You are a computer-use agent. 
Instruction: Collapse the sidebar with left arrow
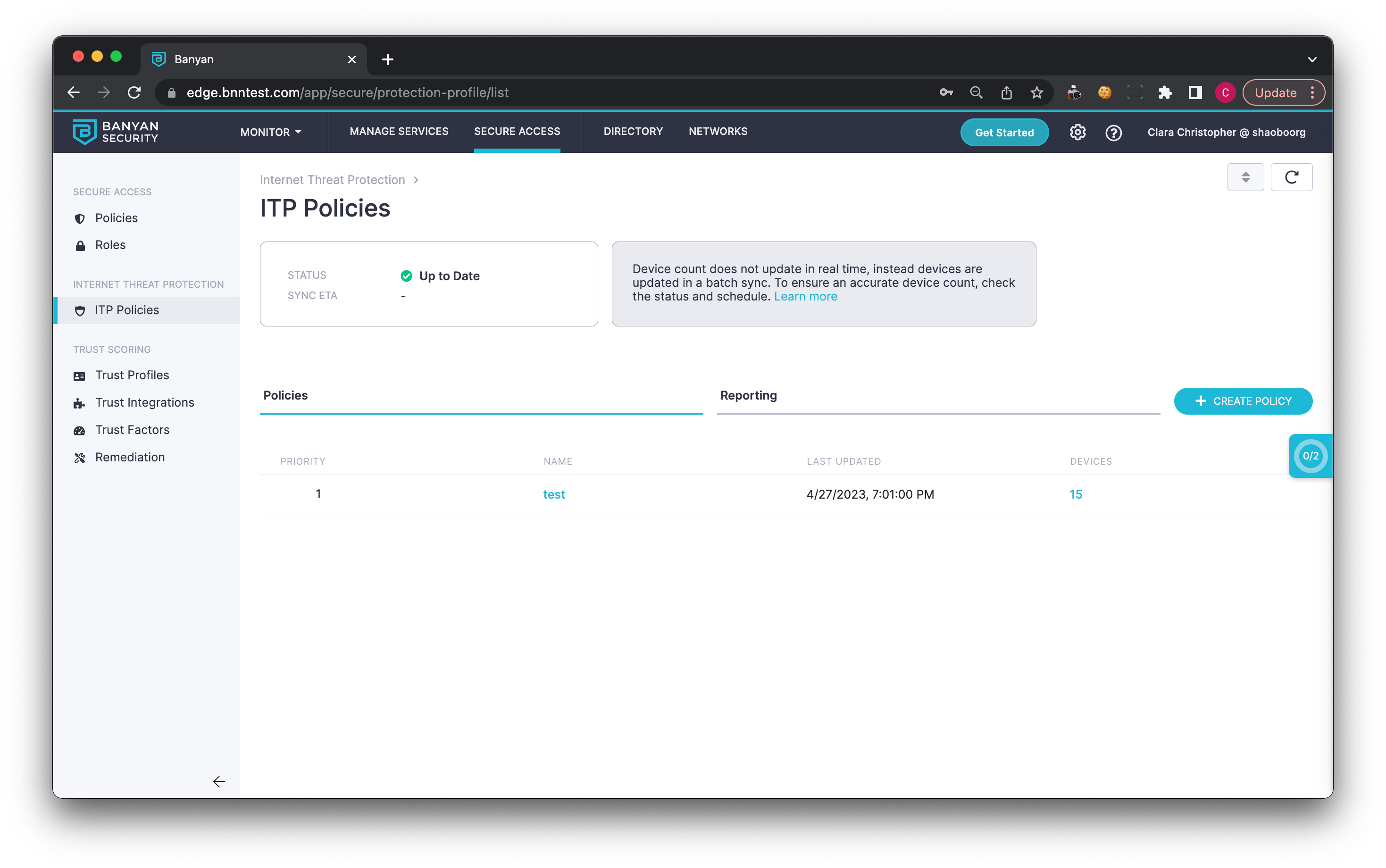(x=219, y=781)
